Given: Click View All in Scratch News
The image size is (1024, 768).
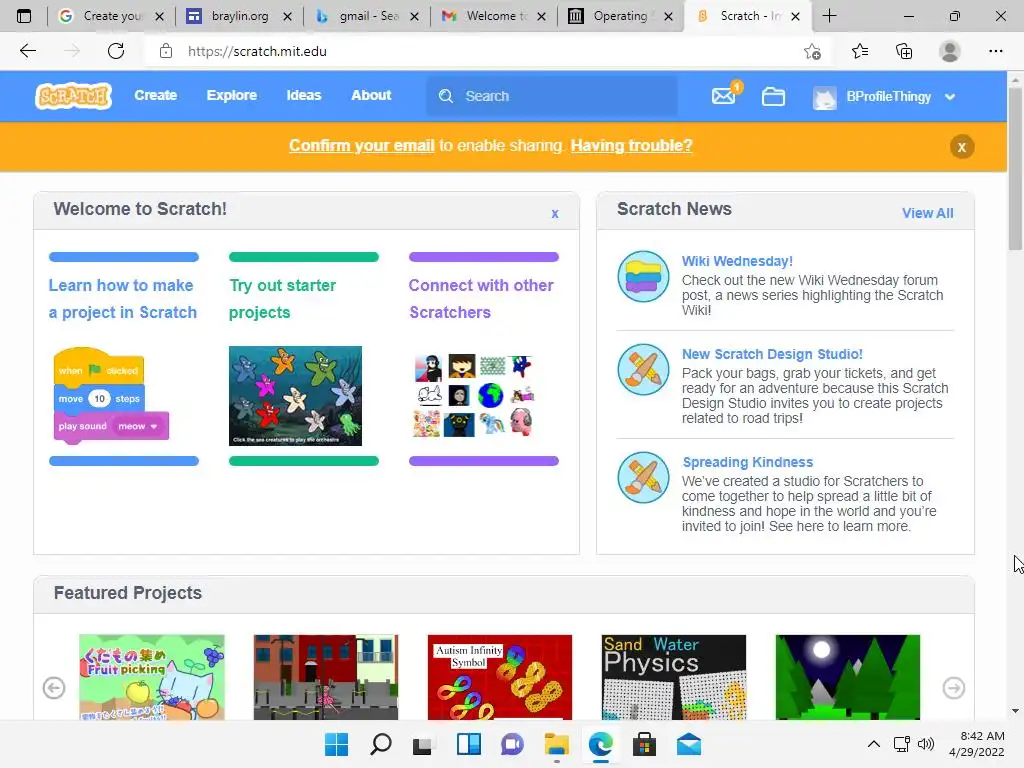Looking at the screenshot, I should tap(927, 213).
